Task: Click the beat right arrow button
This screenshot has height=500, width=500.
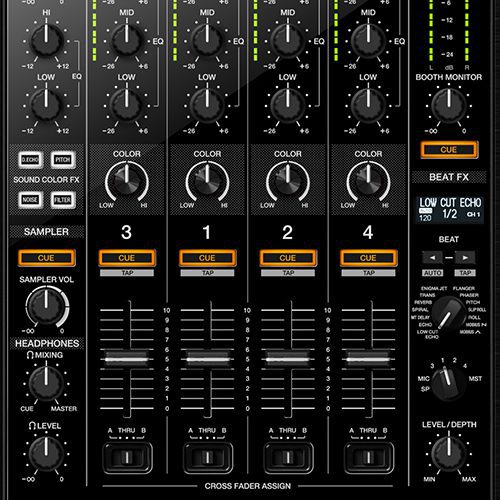Action: (x=465, y=258)
